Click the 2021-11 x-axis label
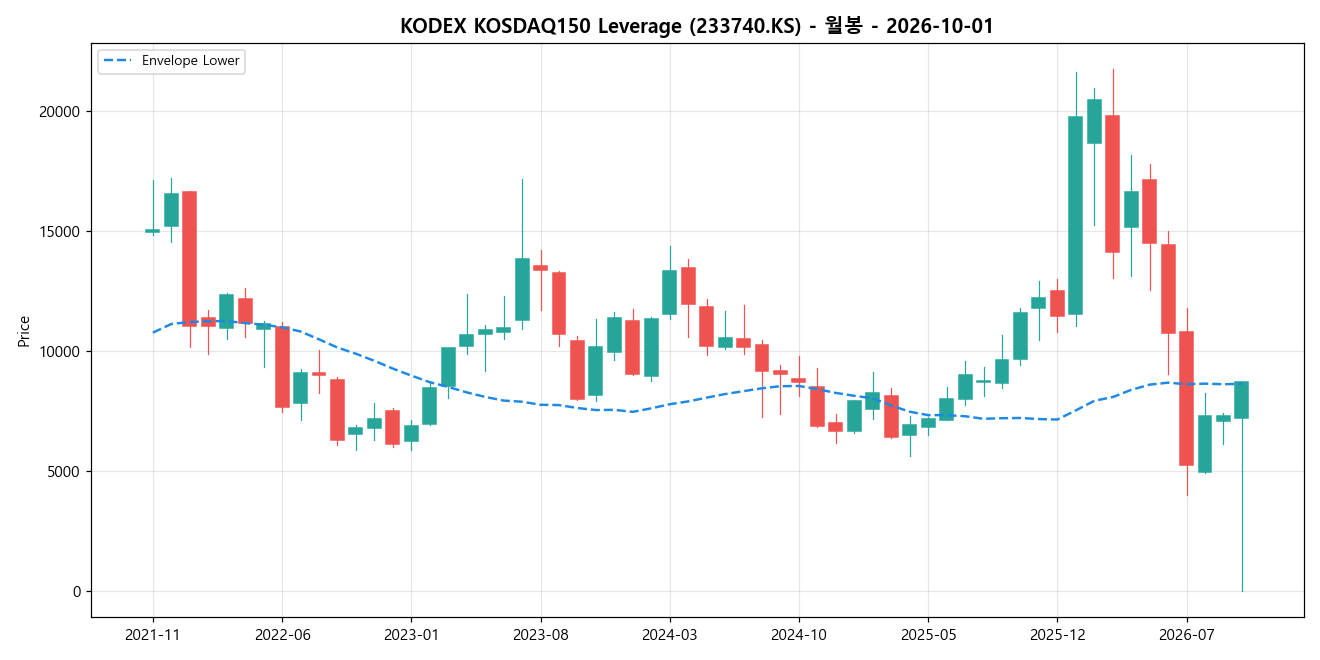 (153, 634)
